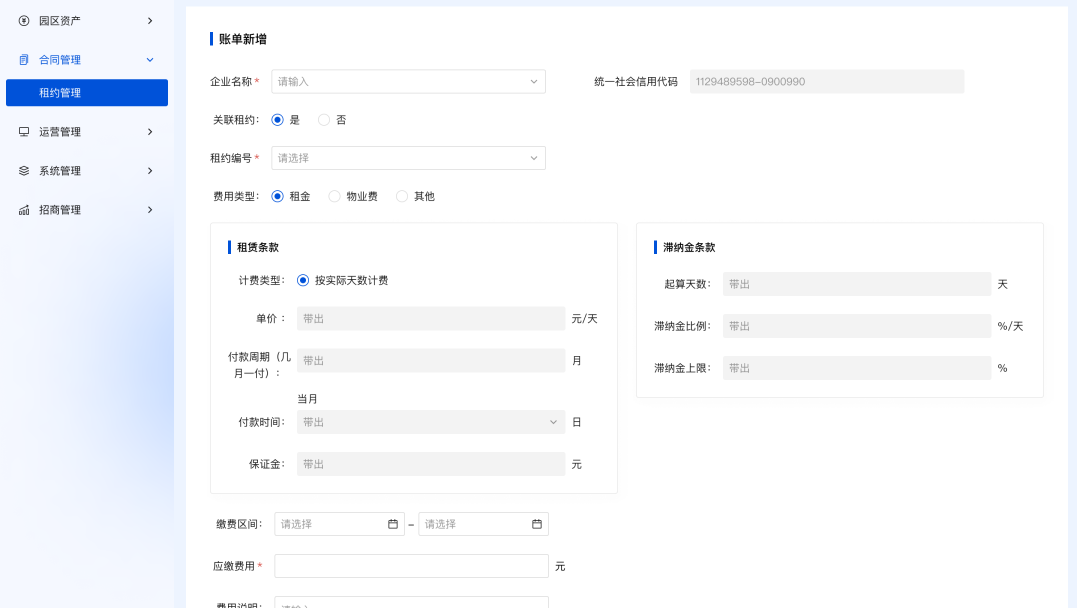Open the 付款时间 day dropdown
Viewport: 1077px width, 608px height.
(430, 423)
